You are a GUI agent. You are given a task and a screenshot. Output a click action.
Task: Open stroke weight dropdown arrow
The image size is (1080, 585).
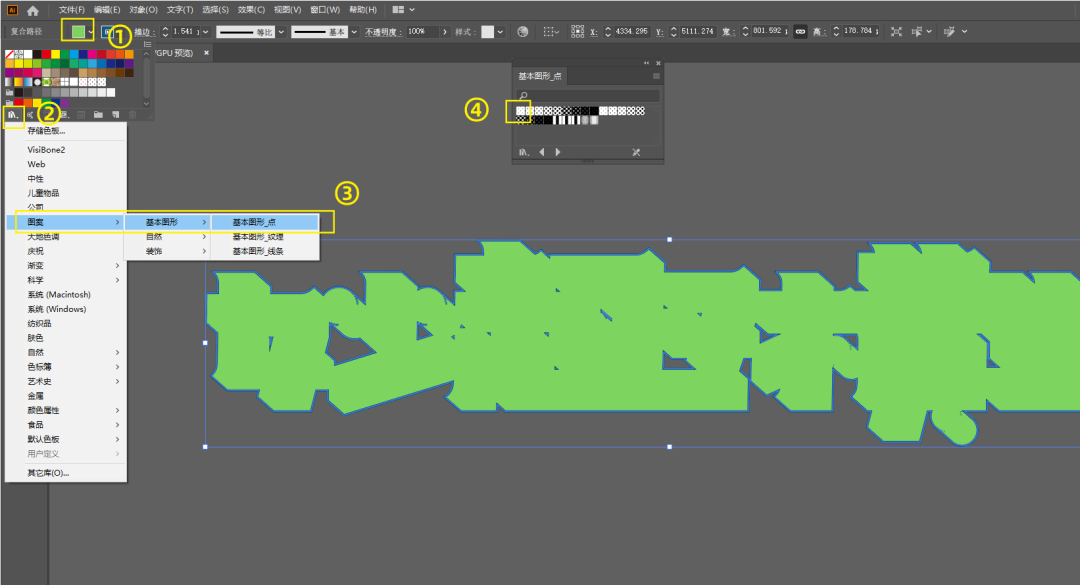pyautogui.click(x=205, y=32)
